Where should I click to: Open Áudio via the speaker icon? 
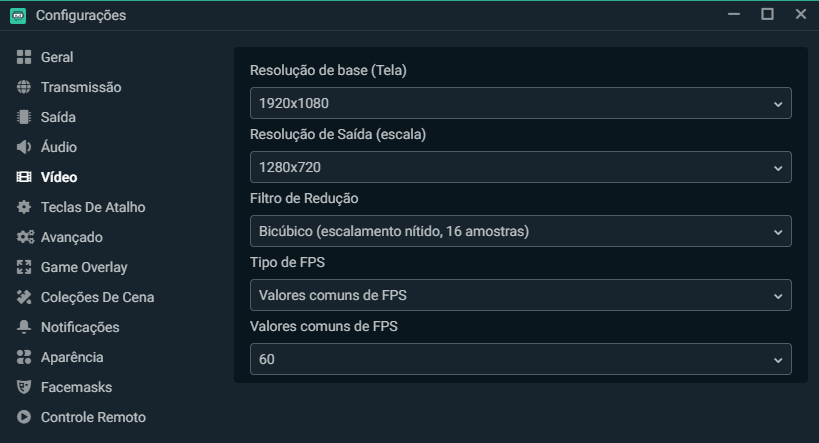pyautogui.click(x=24, y=147)
